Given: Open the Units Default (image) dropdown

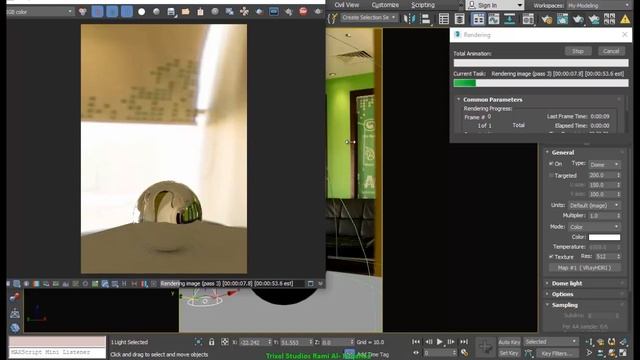Looking at the screenshot, I should (x=594, y=205).
